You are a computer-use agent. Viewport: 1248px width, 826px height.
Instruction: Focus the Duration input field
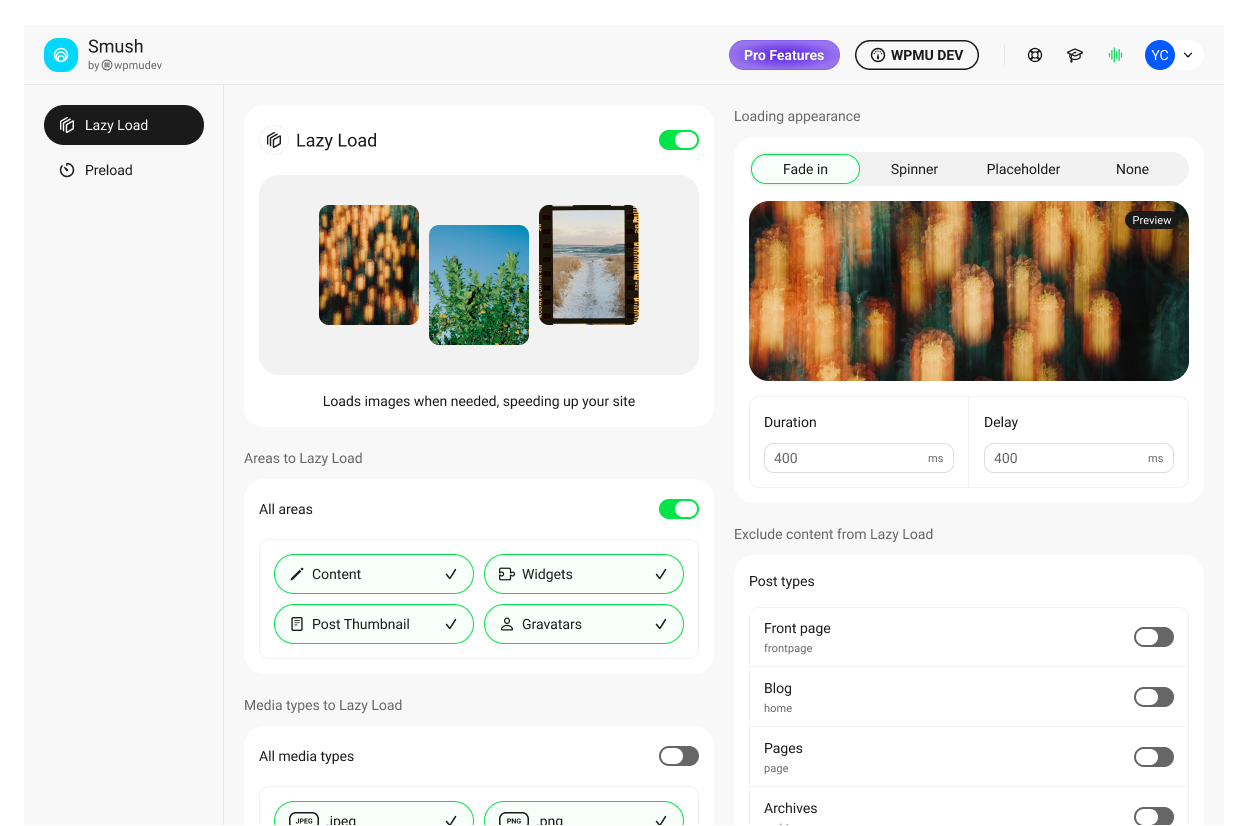click(x=859, y=458)
